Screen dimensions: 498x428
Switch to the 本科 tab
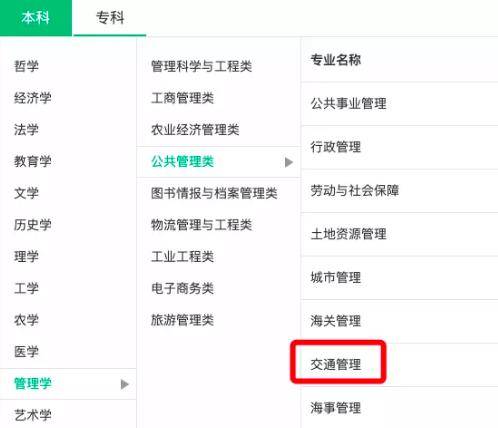click(36, 18)
